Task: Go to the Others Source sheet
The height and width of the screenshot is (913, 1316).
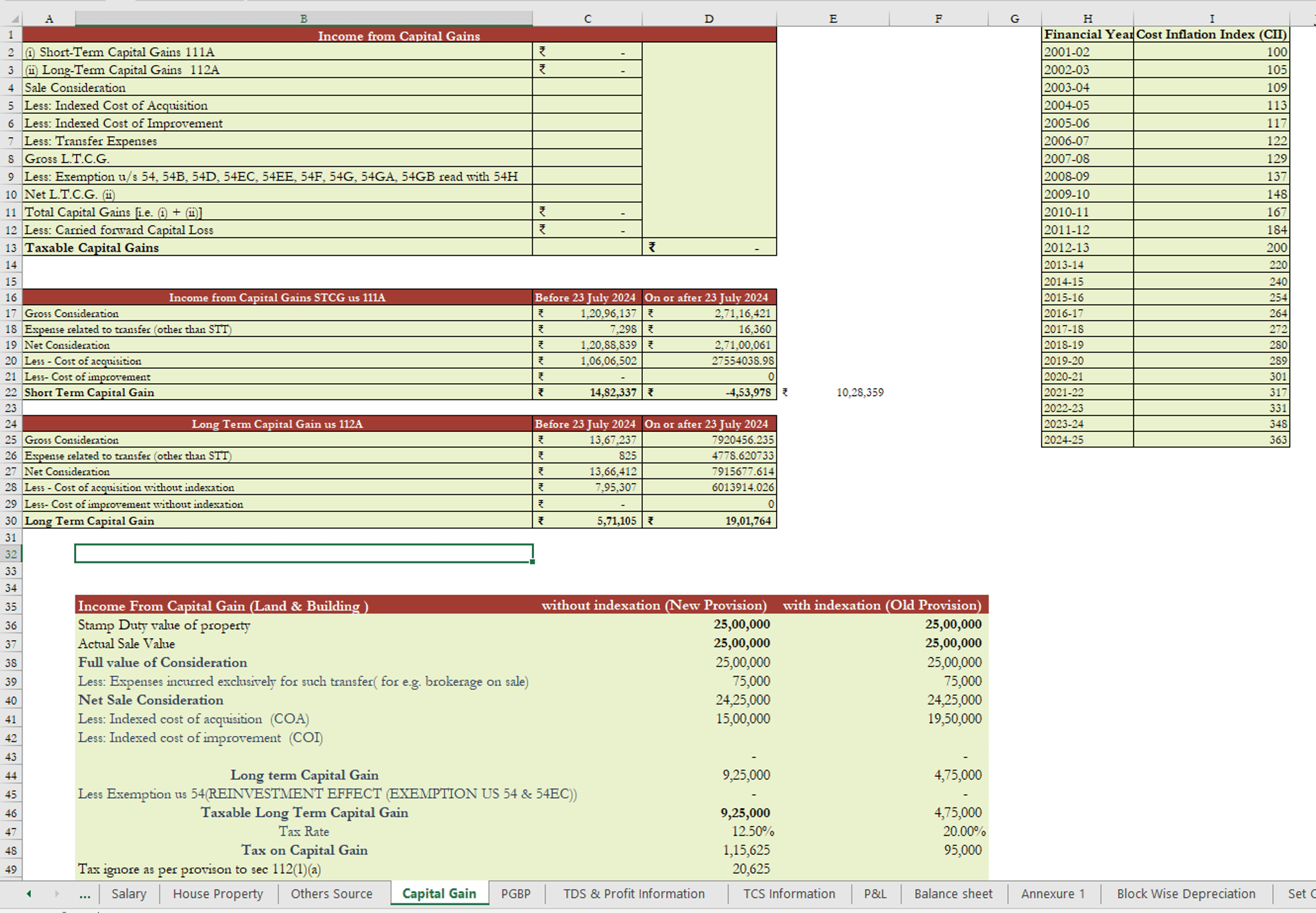Action: (x=331, y=894)
